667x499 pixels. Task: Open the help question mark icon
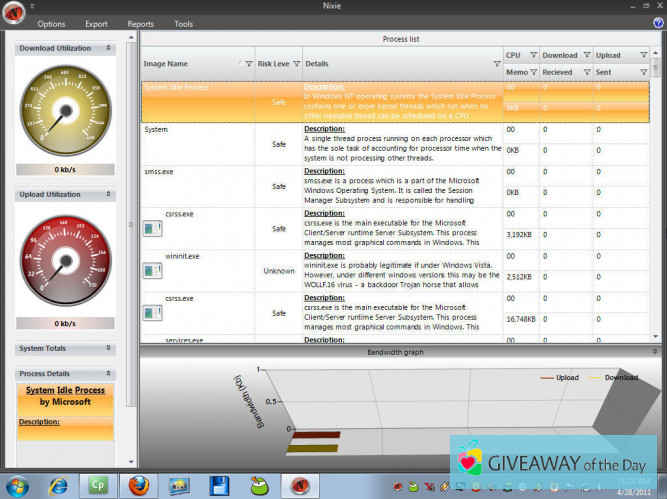coord(658,23)
